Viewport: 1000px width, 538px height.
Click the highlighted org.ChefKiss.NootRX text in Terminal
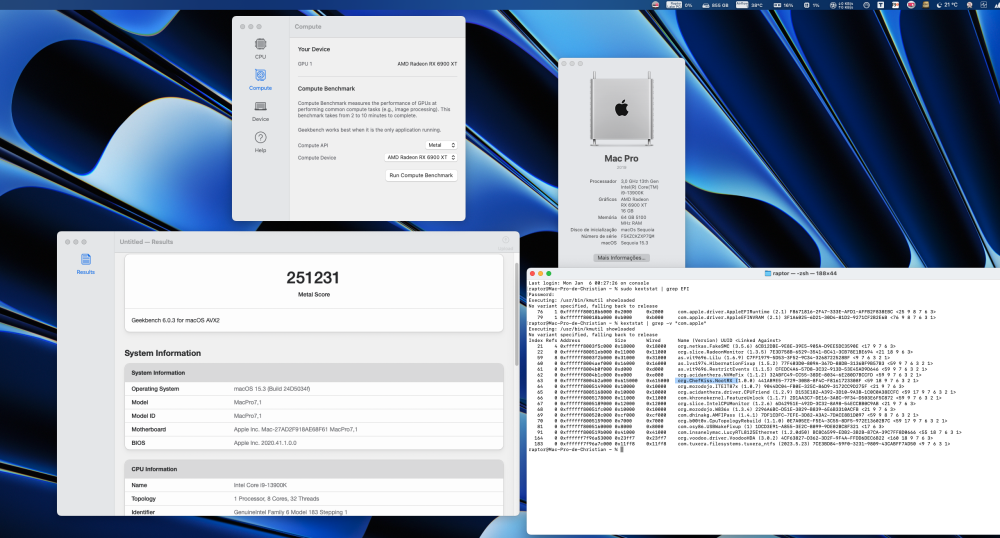(x=705, y=381)
